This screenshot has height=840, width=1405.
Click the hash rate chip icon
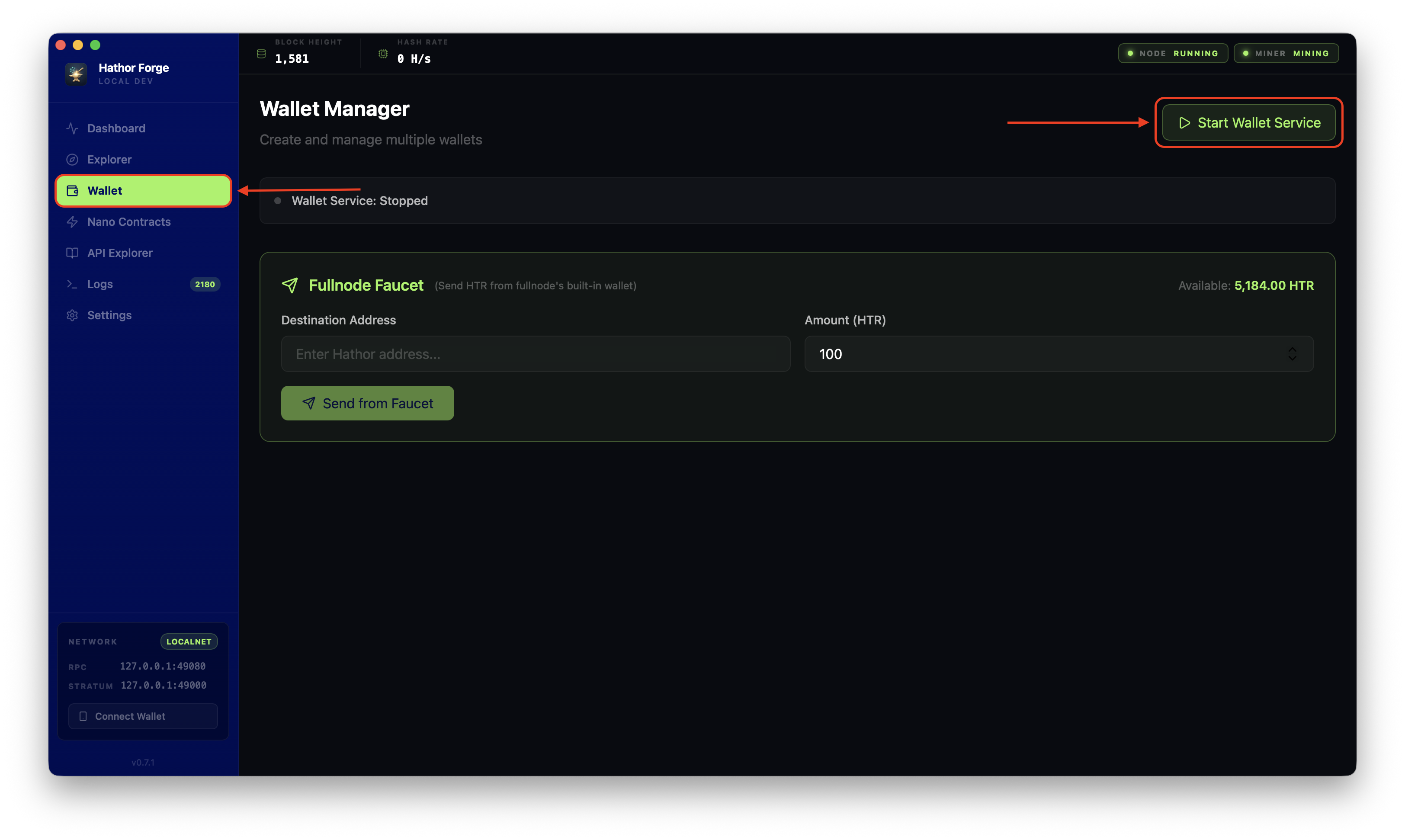pos(383,54)
